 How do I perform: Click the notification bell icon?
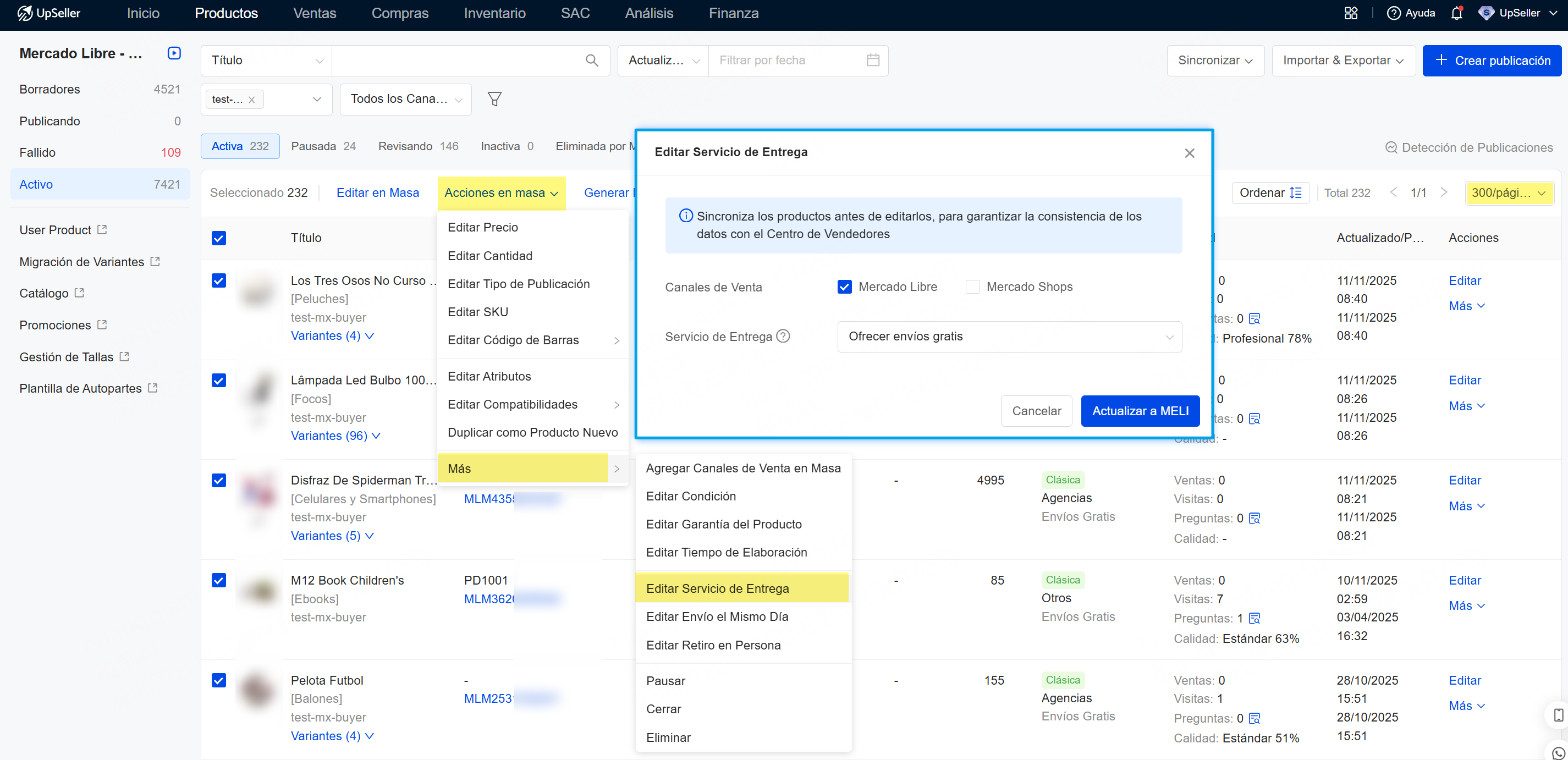(1456, 13)
